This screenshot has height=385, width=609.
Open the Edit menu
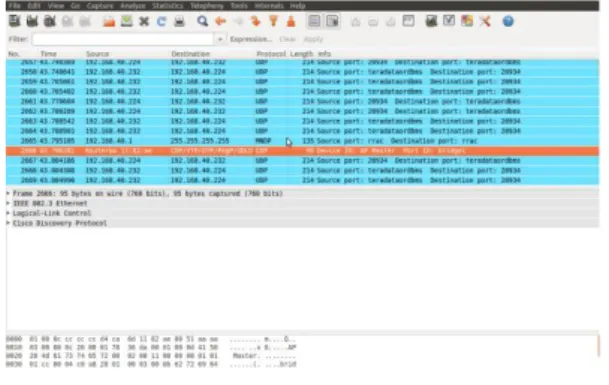34,5
